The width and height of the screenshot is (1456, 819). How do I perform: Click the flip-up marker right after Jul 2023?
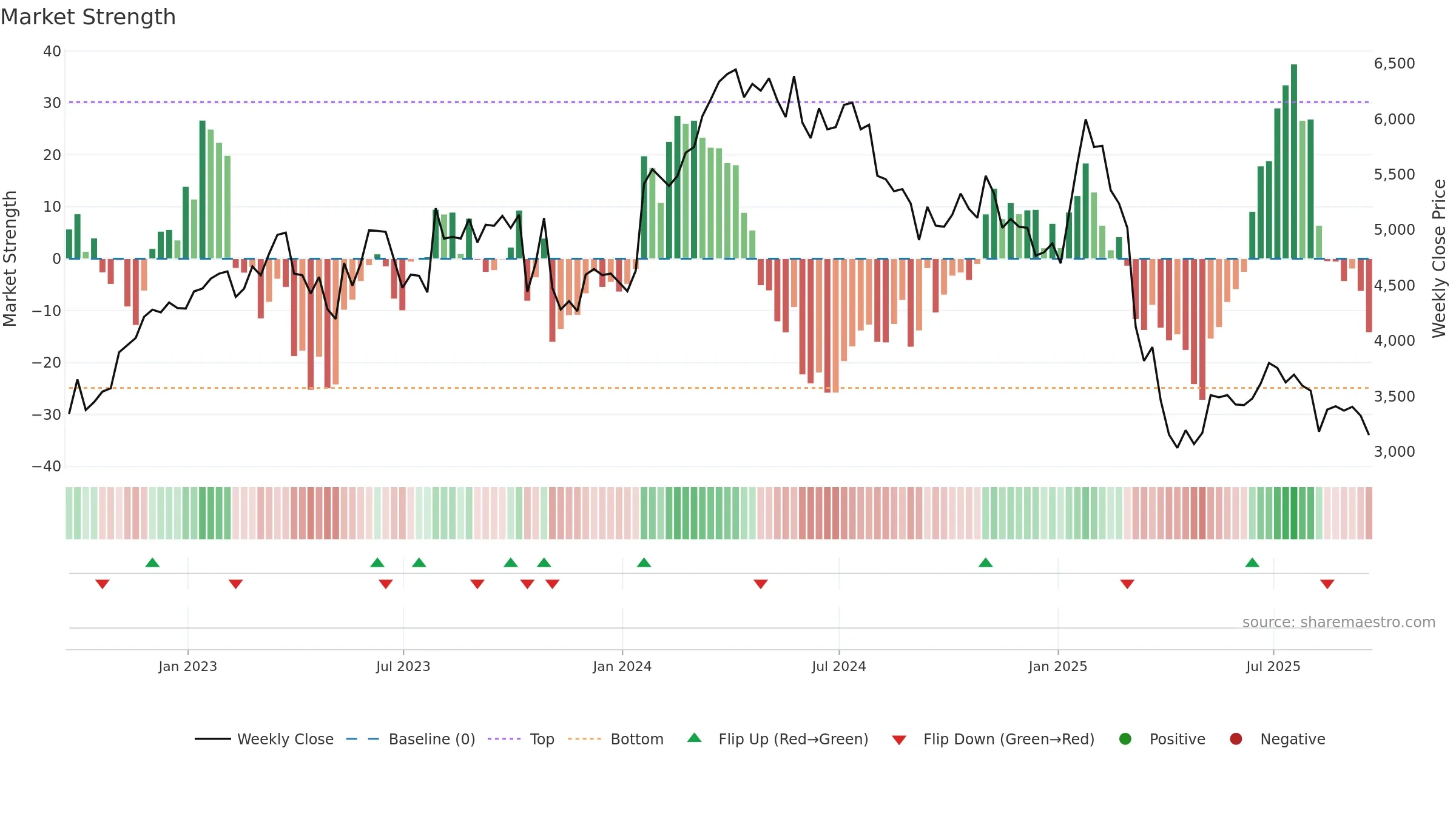click(419, 562)
